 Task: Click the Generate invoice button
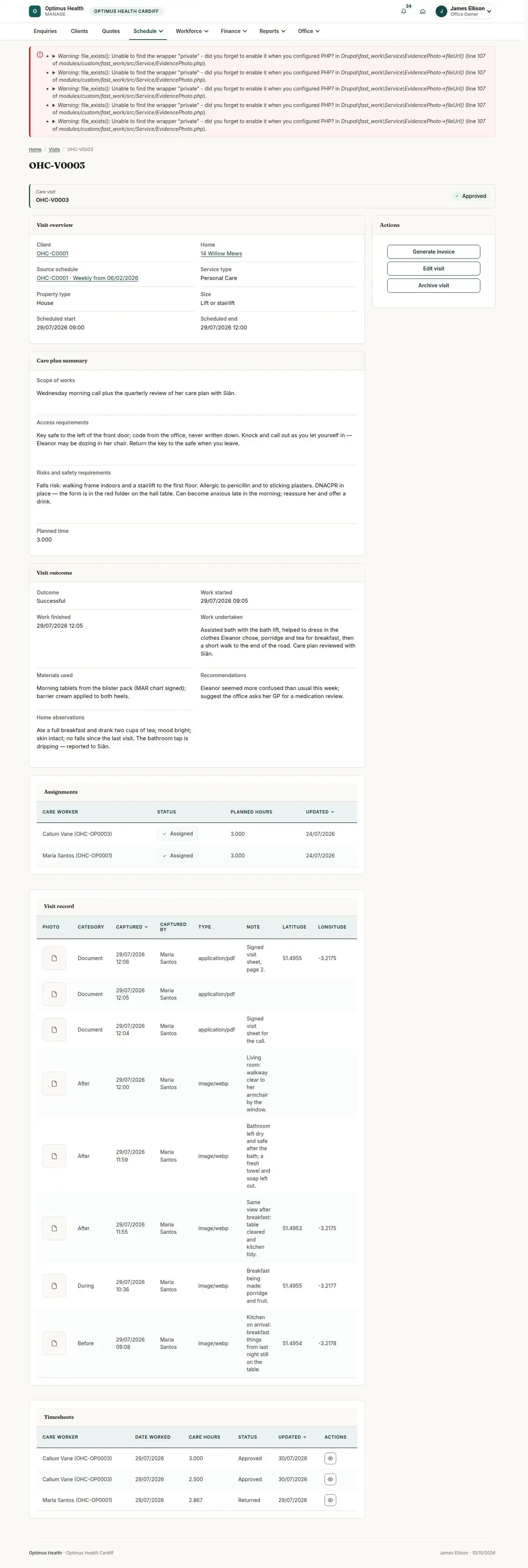(433, 252)
